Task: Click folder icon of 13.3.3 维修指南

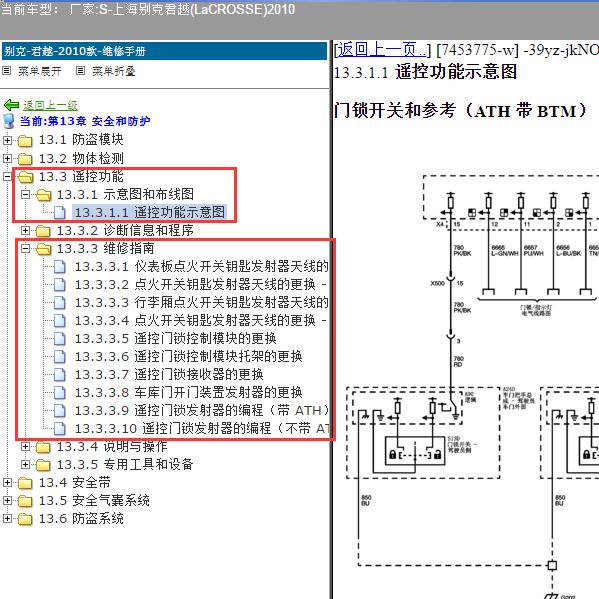Action: point(43,249)
